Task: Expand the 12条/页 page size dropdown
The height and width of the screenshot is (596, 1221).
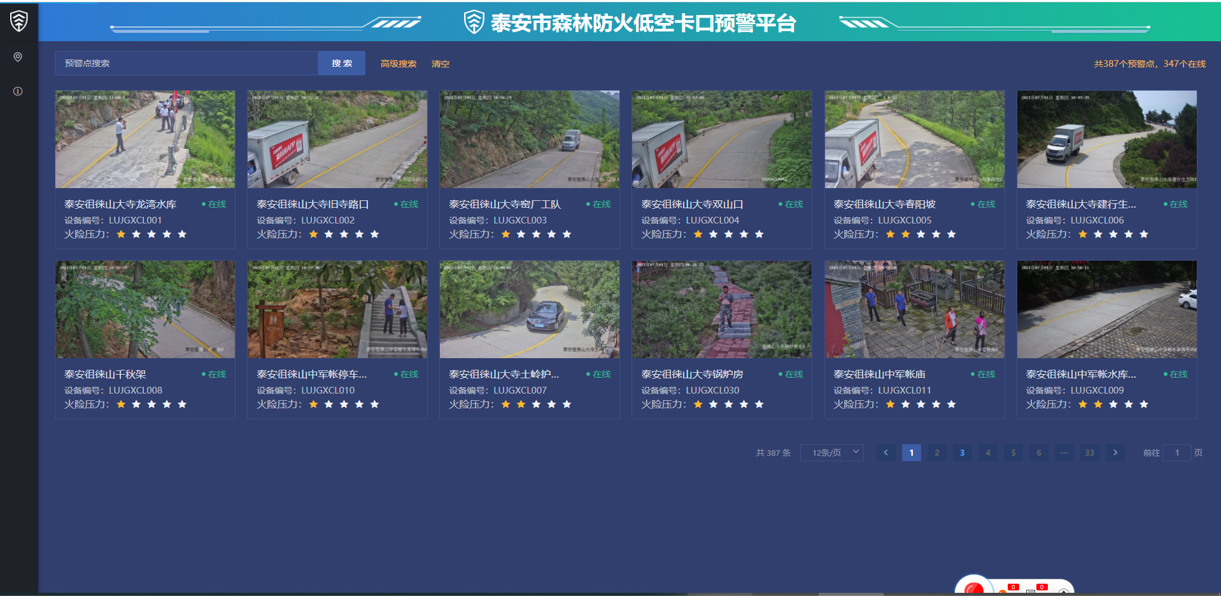Action: (831, 453)
